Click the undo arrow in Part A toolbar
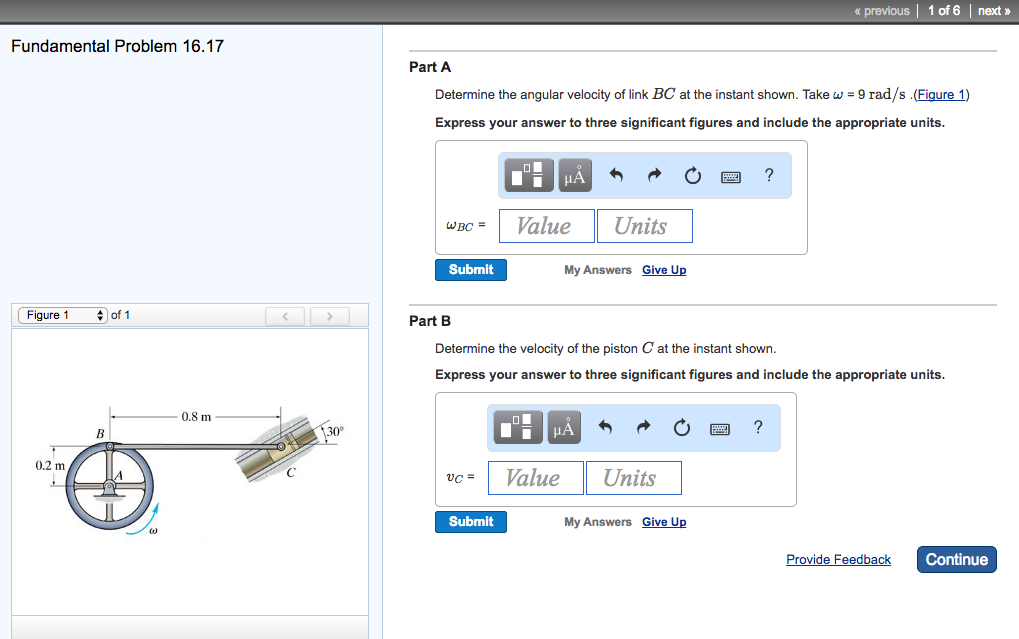1019x639 pixels. point(616,175)
